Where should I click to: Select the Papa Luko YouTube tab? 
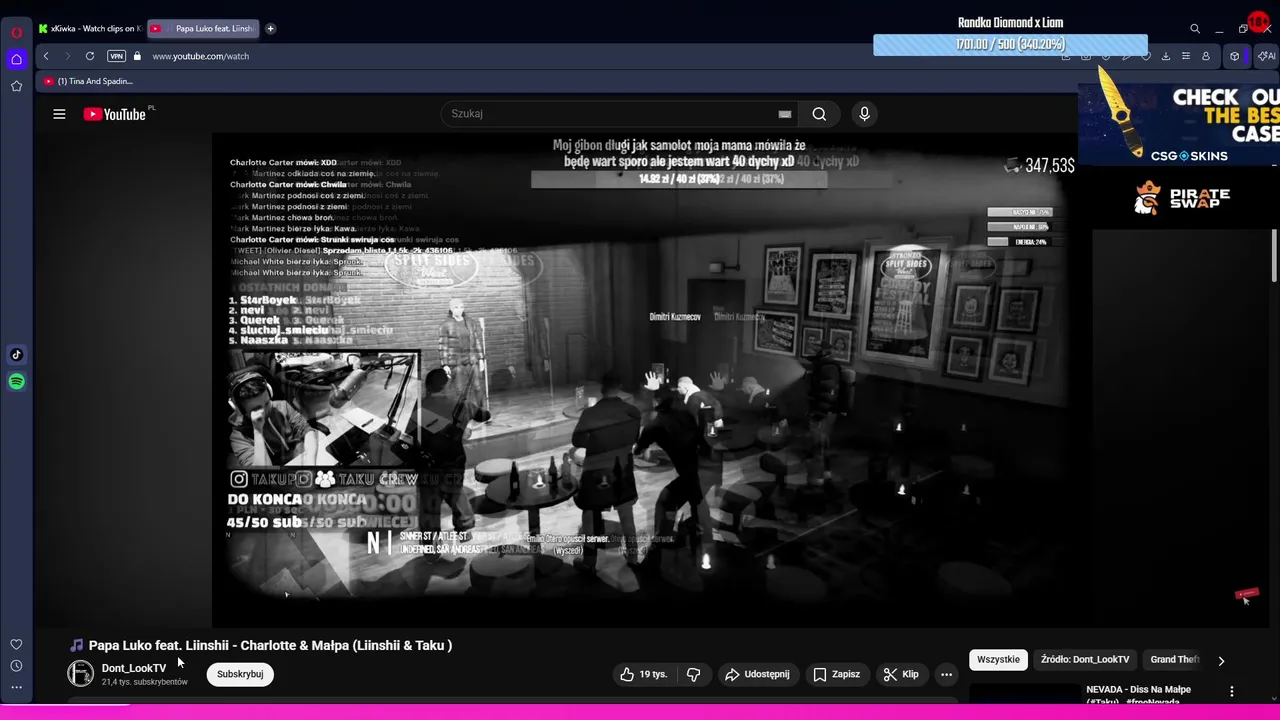(204, 28)
